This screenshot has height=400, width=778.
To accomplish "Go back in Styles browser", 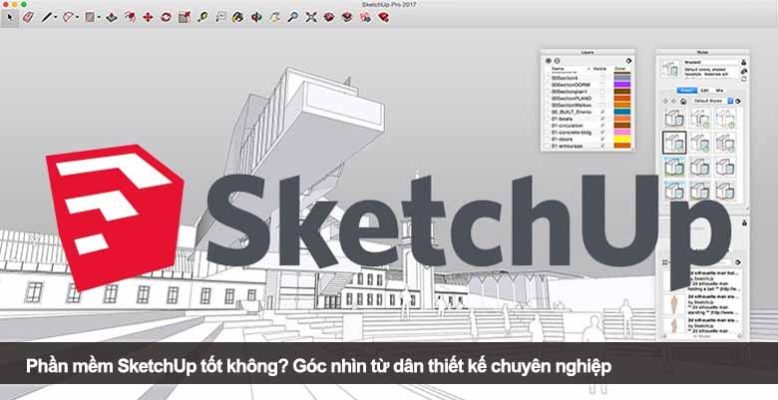I will click(x=665, y=101).
